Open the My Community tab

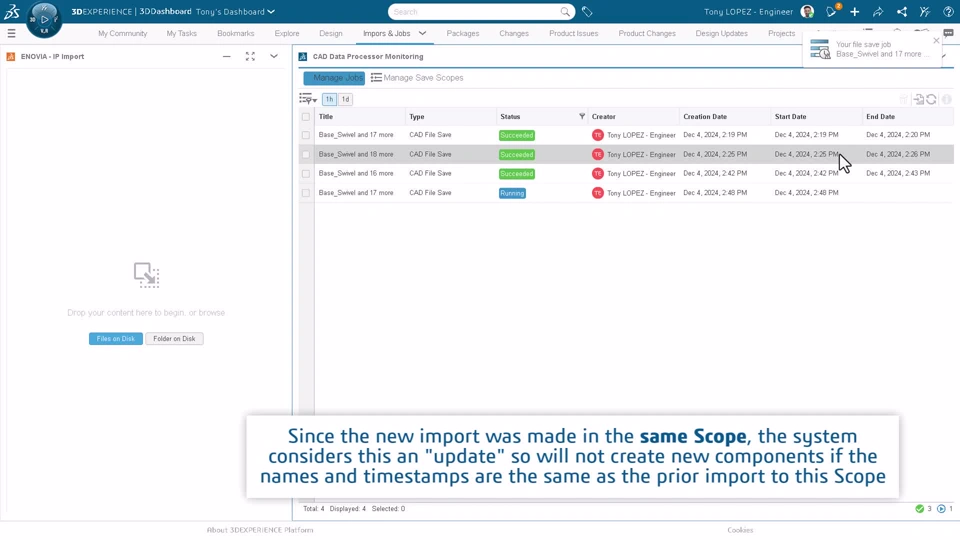[122, 34]
